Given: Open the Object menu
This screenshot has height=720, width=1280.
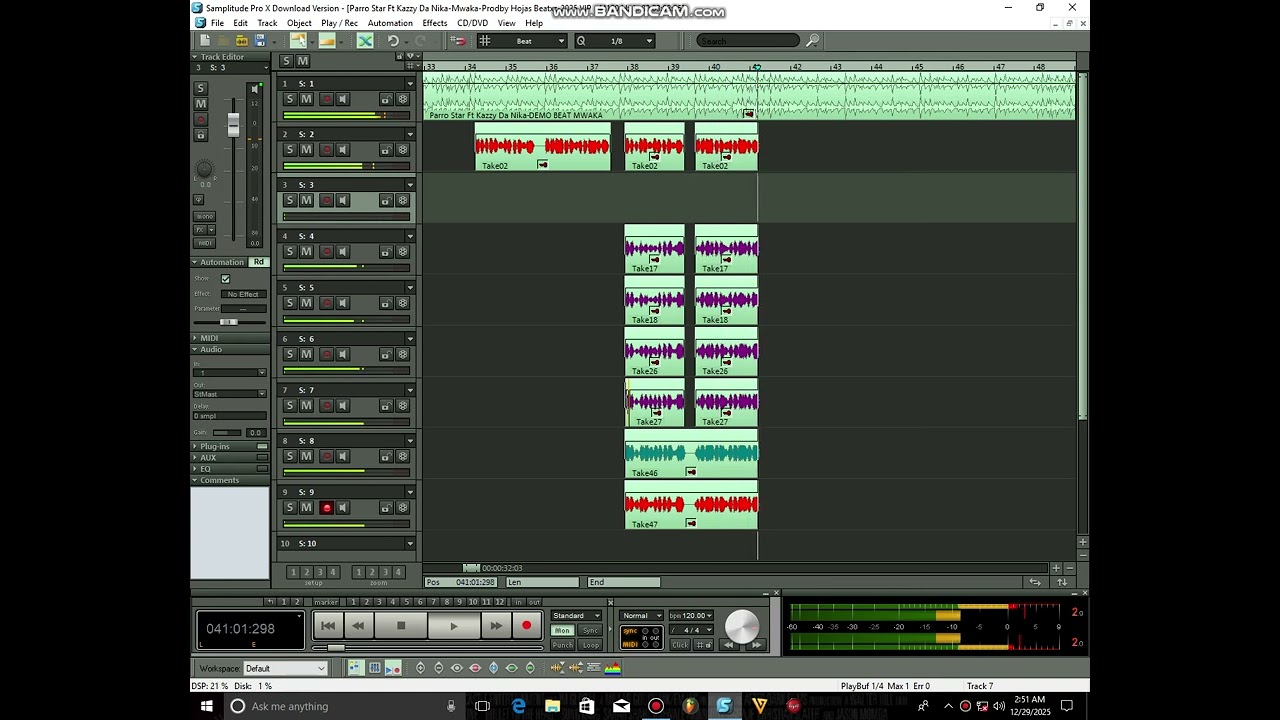Looking at the screenshot, I should tap(299, 23).
